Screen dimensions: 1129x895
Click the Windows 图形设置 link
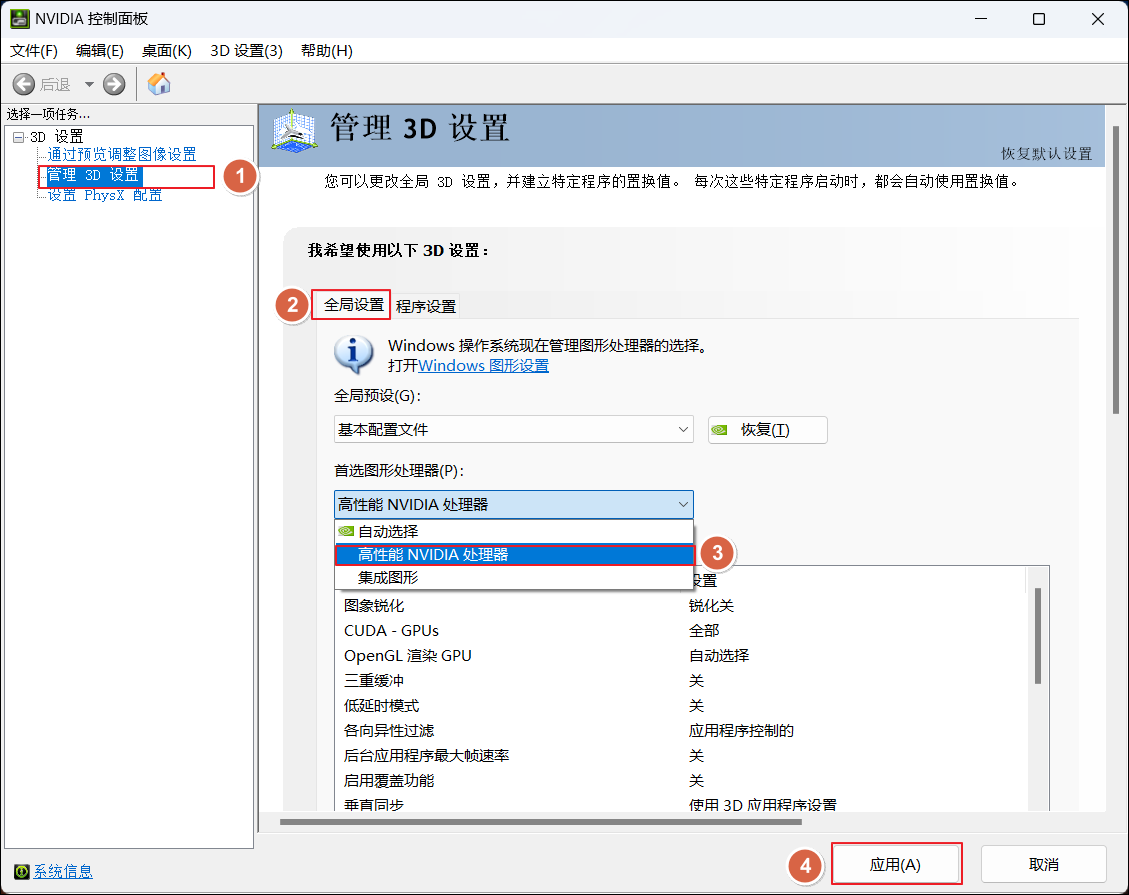point(483,366)
